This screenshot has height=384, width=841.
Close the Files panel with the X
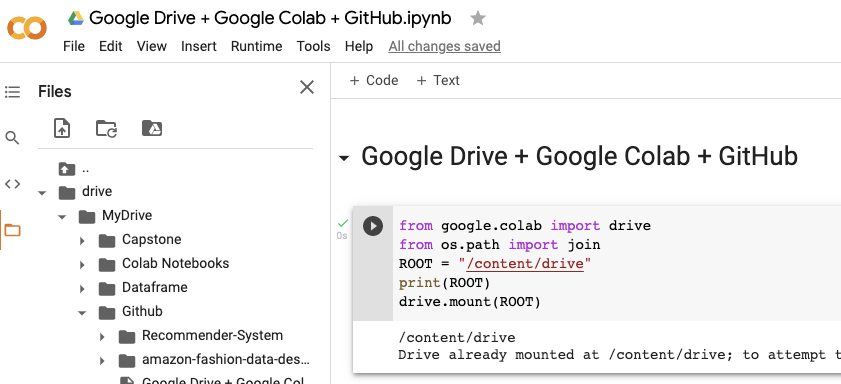(307, 87)
